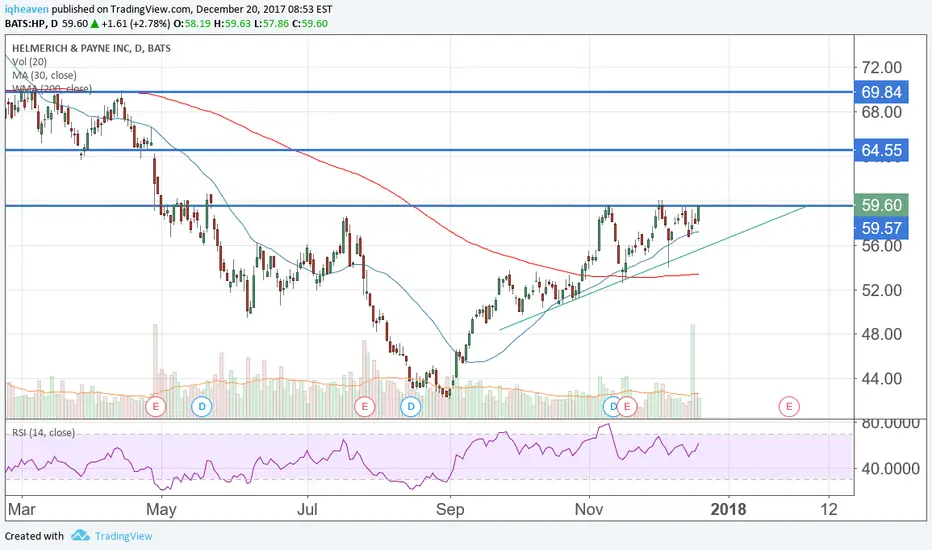Select the earnings E marker in late July
Viewport: 932px width, 550px height.
coord(364,407)
